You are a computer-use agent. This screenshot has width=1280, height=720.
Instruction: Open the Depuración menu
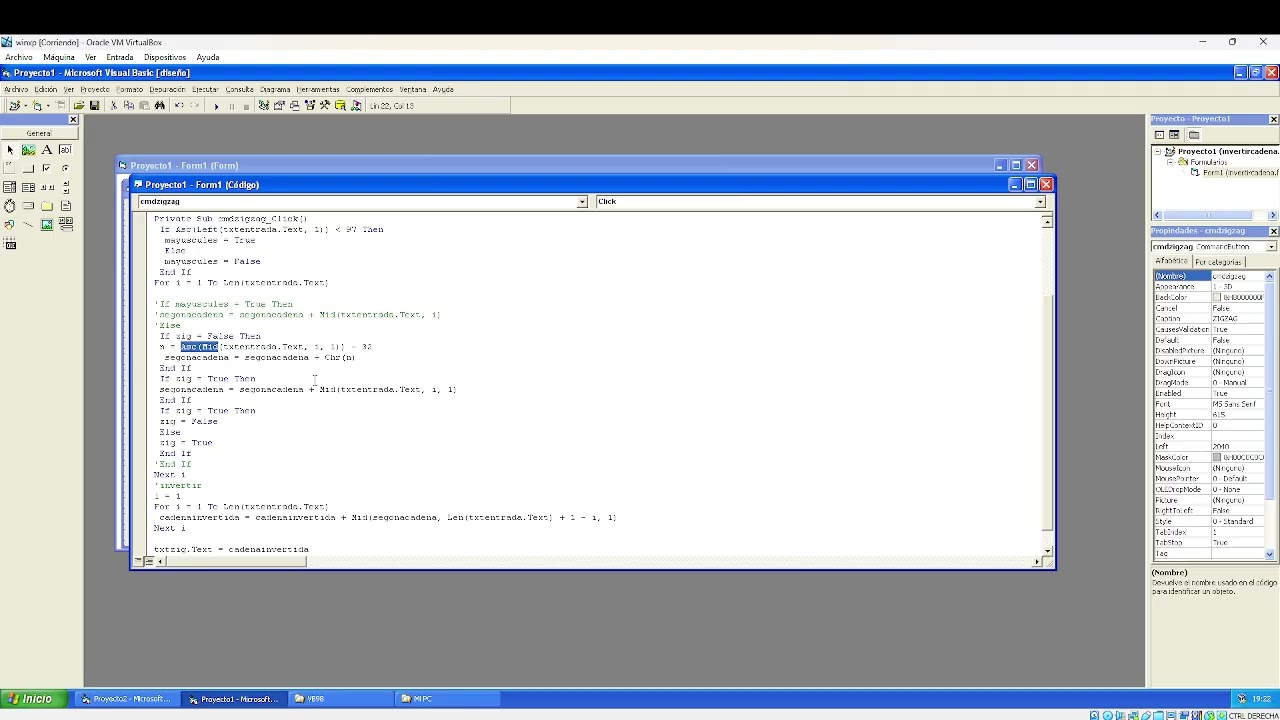tap(167, 89)
